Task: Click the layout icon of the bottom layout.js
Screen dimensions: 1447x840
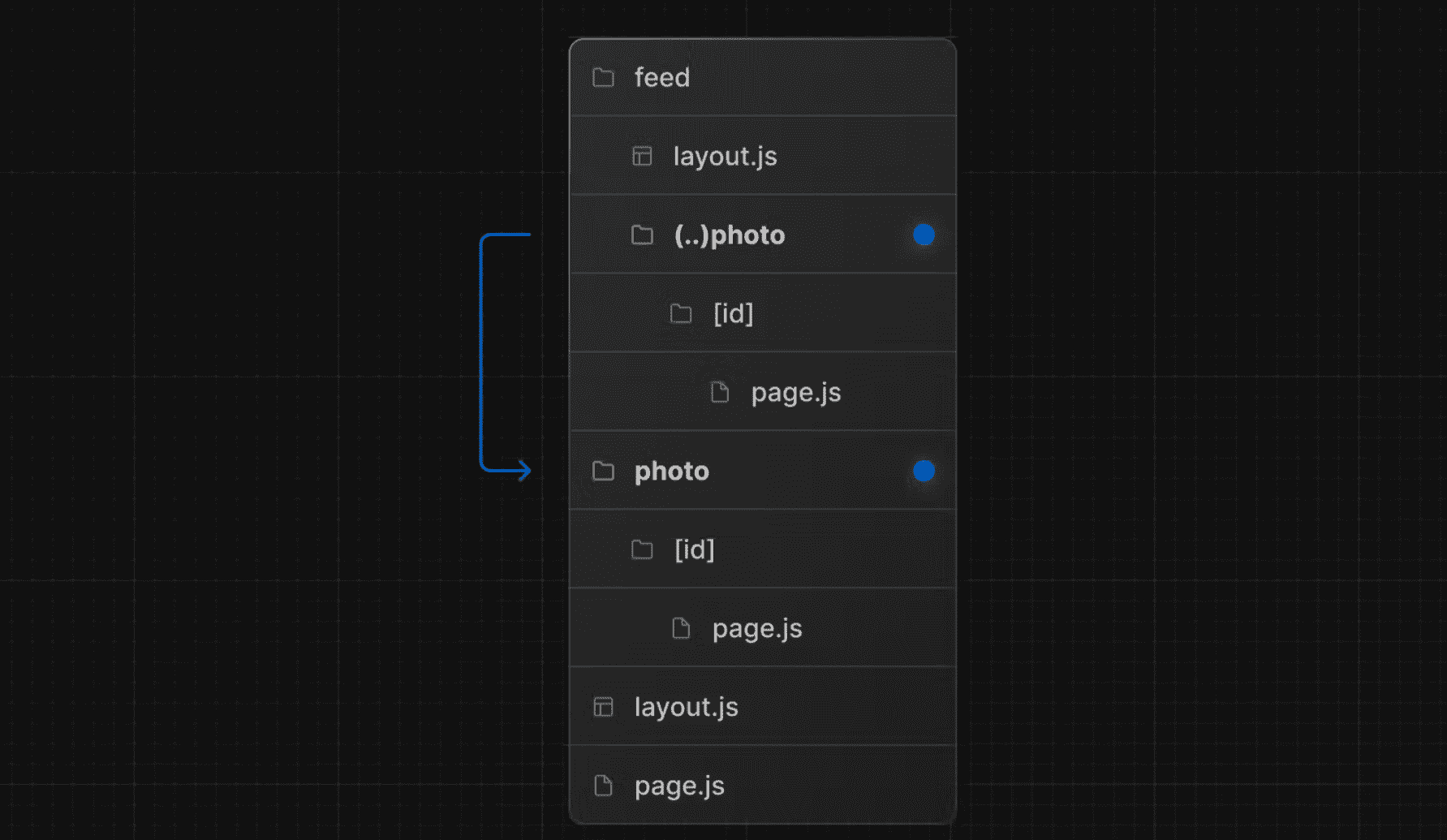Action: pos(603,707)
